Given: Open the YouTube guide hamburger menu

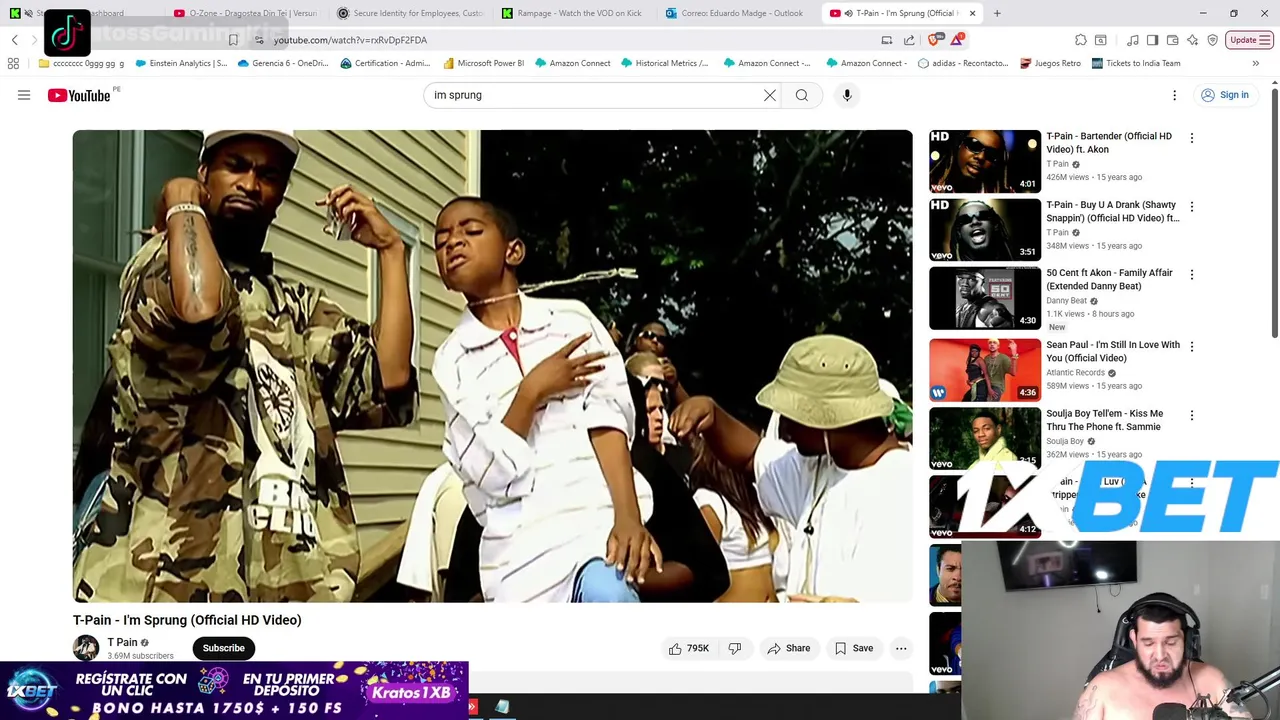Looking at the screenshot, I should click(24, 95).
